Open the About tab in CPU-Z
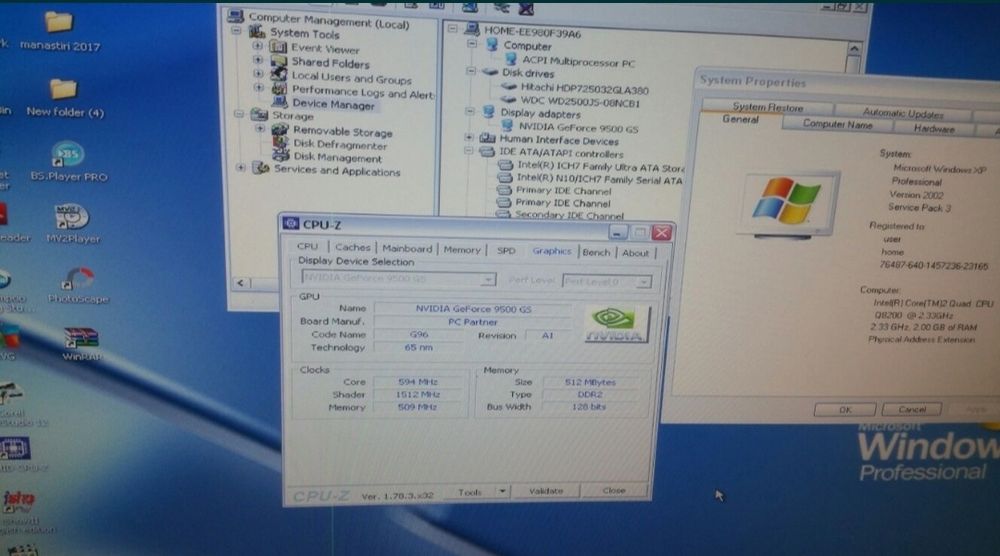The image size is (1000, 556). (635, 253)
